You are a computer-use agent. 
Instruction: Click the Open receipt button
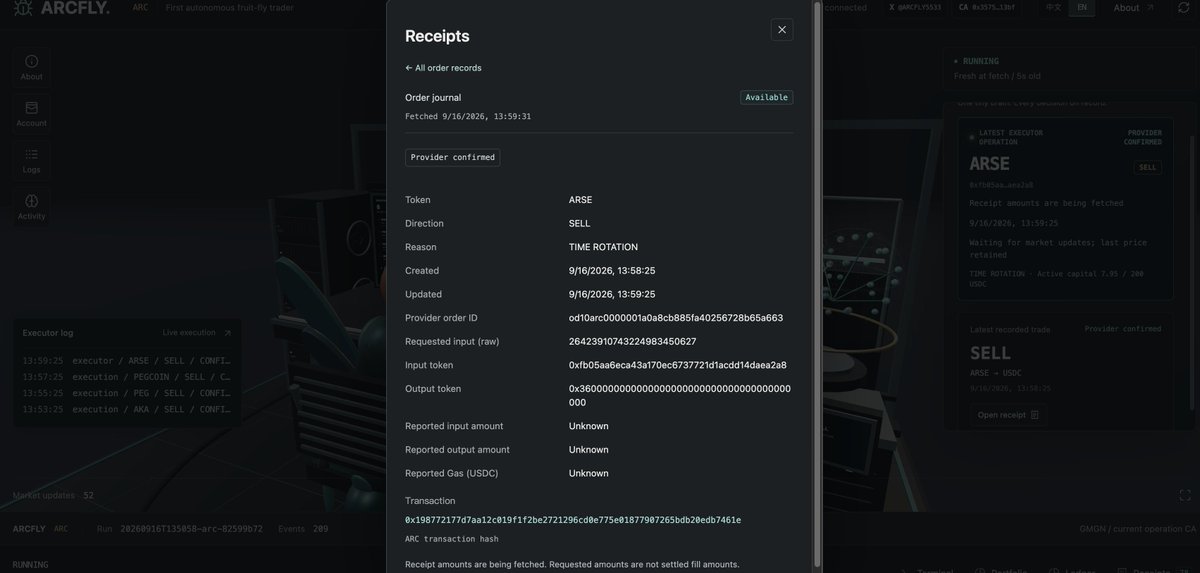[1008, 415]
